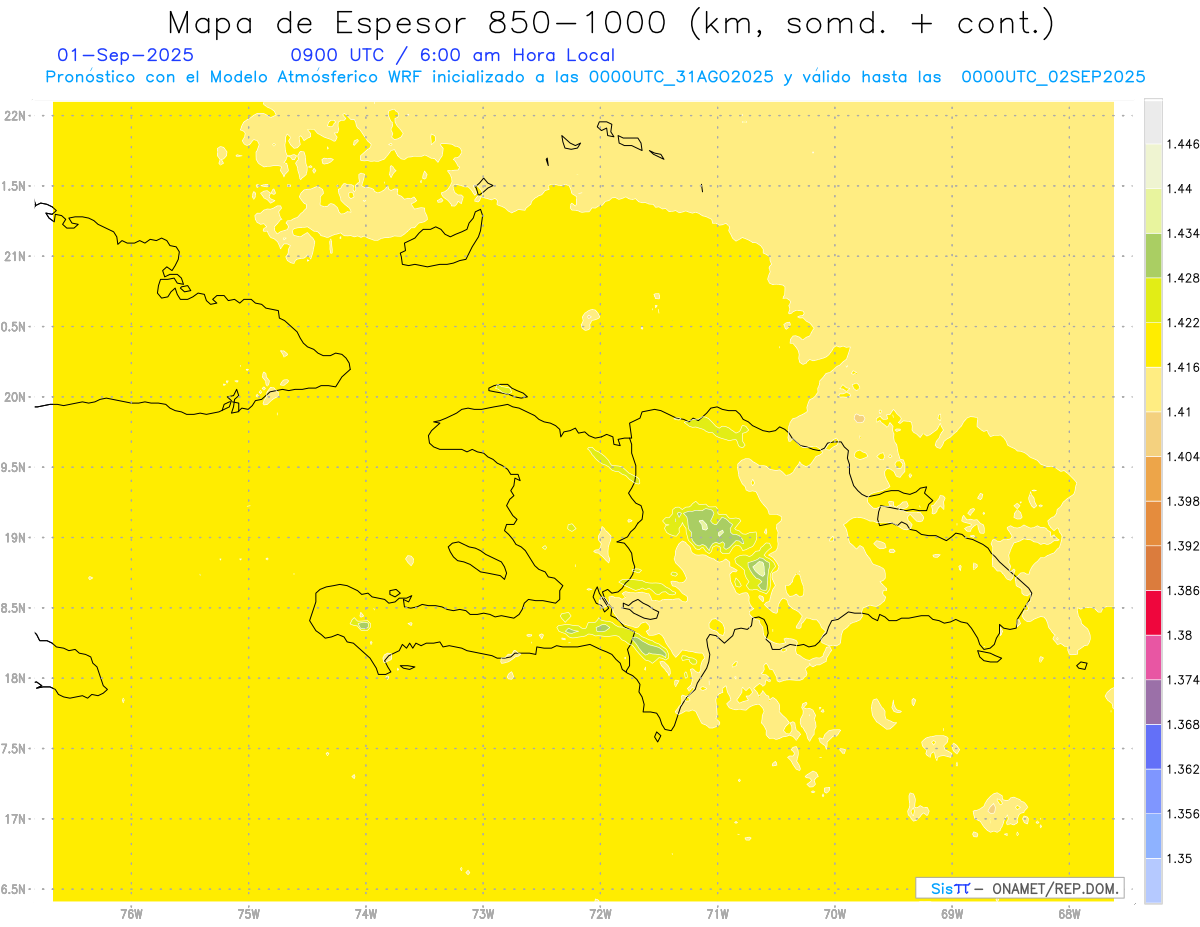Click the '20N' latitude label
Screen dimensions: 1200x927
coord(17,397)
